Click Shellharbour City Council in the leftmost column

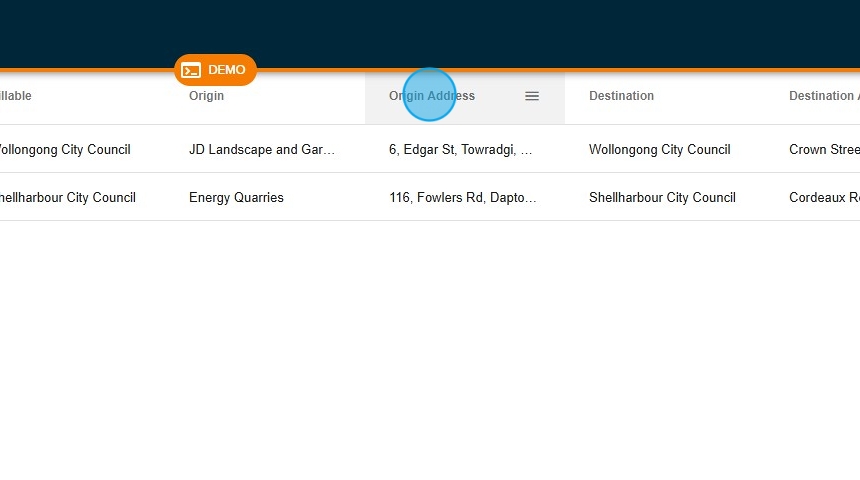pyautogui.click(x=66, y=198)
